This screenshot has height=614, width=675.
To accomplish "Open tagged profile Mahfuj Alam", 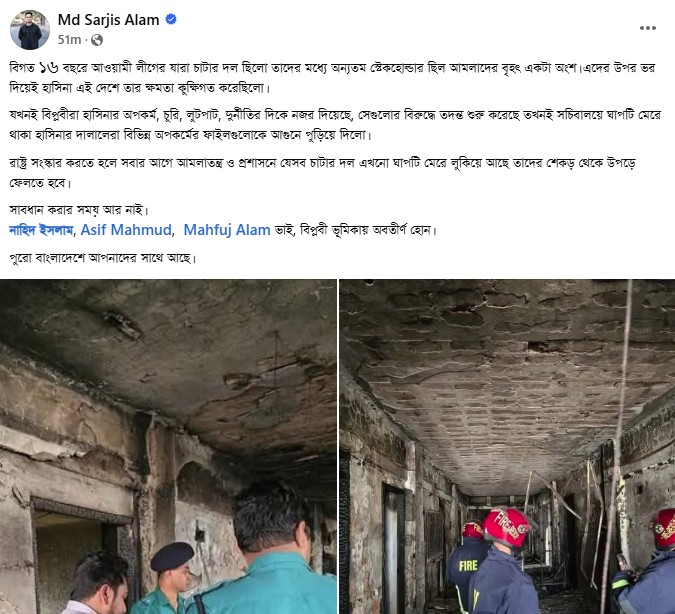I will [227, 230].
